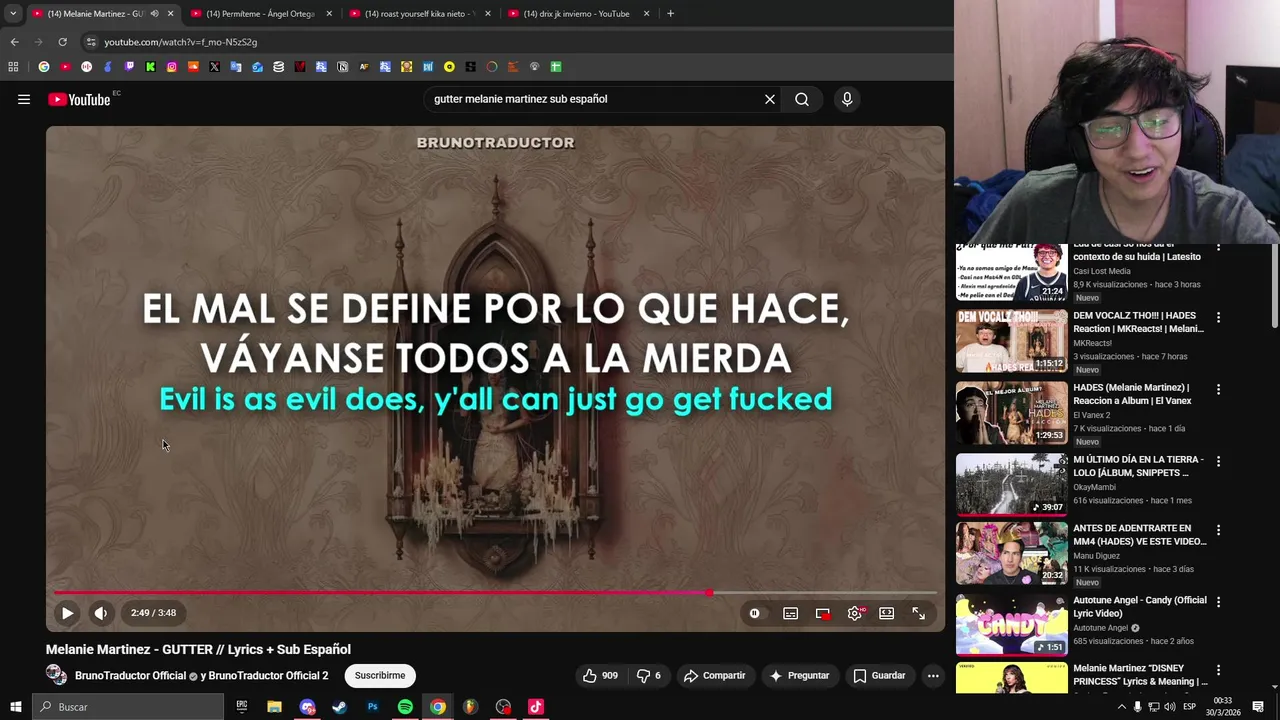
Task: Open the Google bookmark in bookmarks bar
Action: (43, 67)
